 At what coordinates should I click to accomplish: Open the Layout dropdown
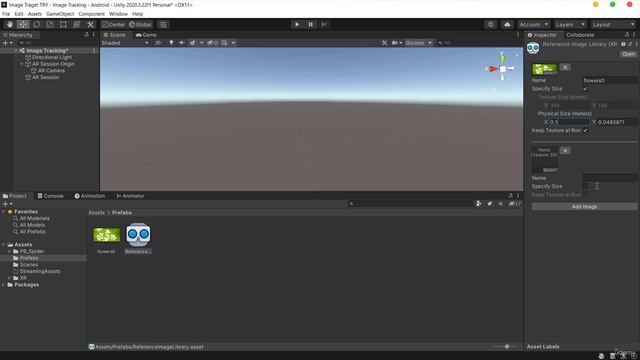[613, 24]
